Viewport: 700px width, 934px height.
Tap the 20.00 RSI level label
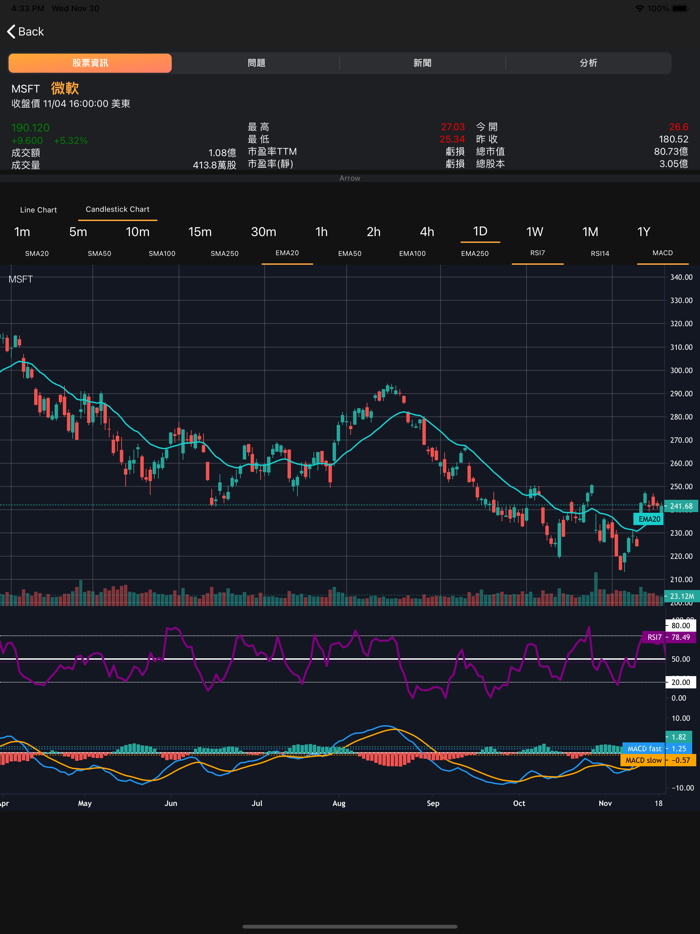(680, 682)
